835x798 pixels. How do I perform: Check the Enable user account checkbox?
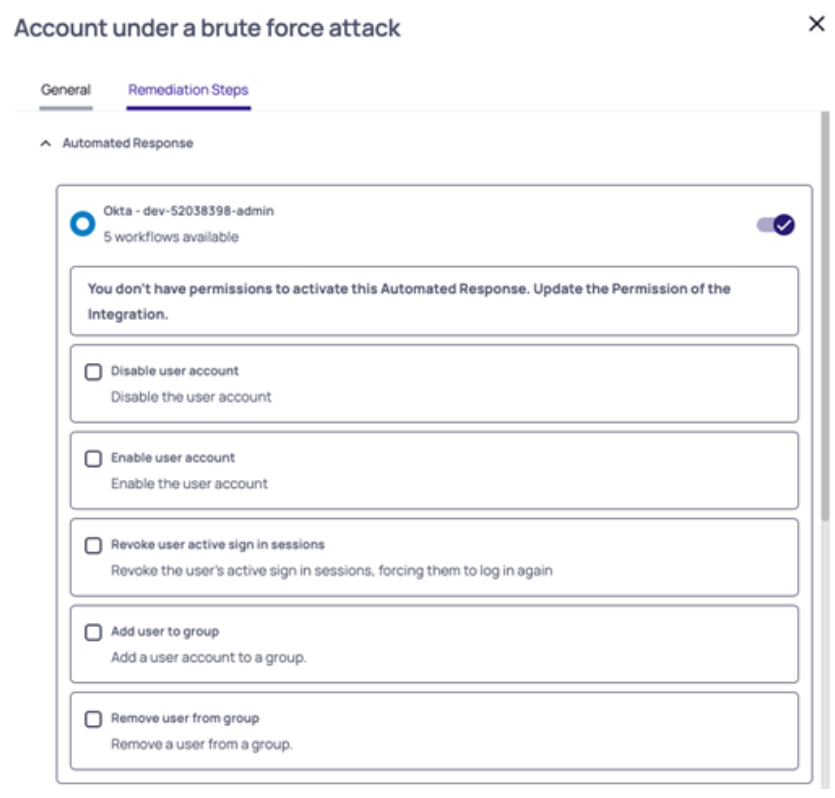coord(93,459)
